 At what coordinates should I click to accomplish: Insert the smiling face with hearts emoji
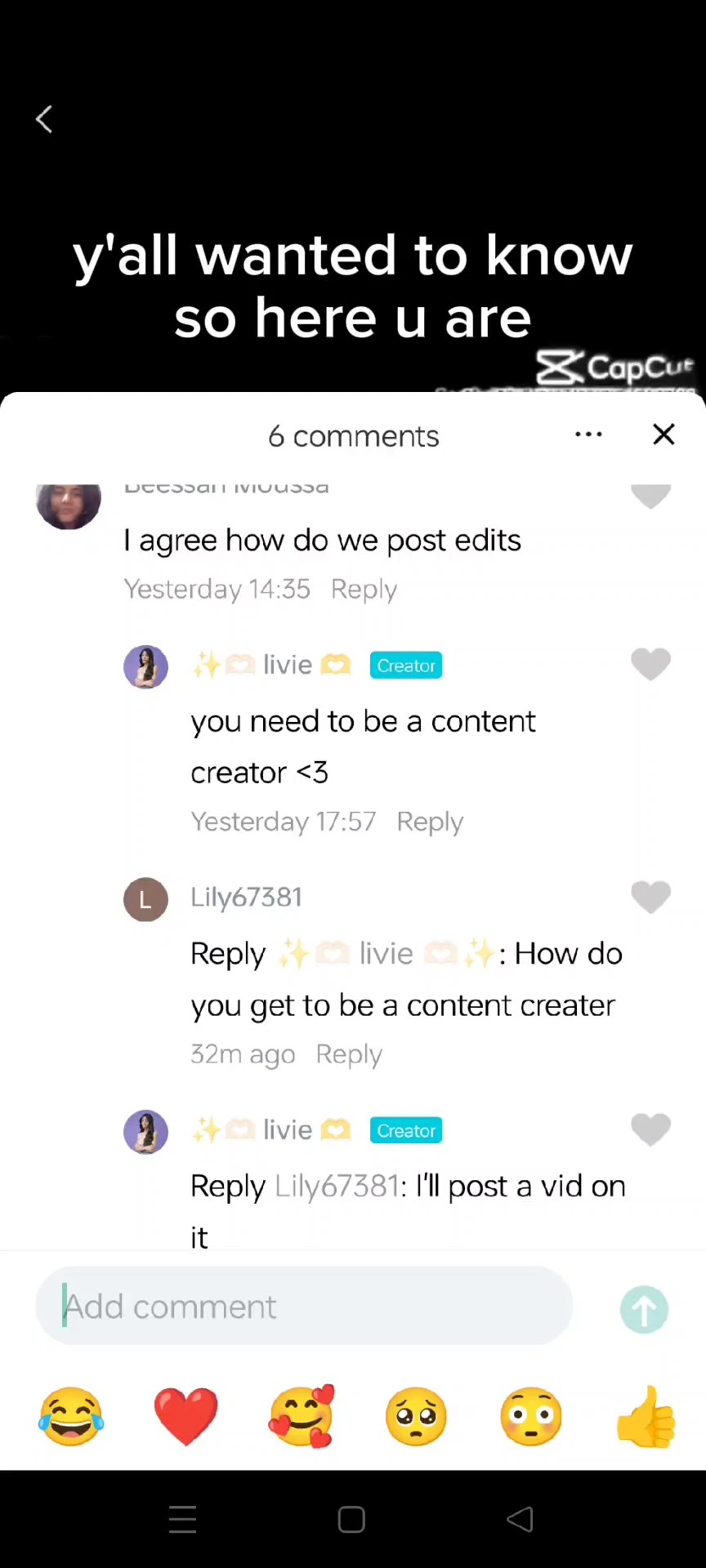(302, 1417)
